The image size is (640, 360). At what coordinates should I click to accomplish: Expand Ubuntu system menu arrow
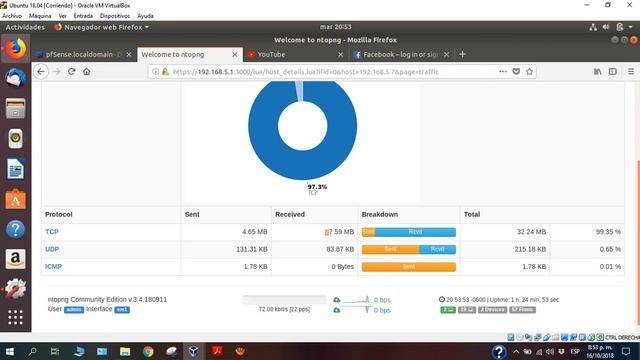point(631,27)
